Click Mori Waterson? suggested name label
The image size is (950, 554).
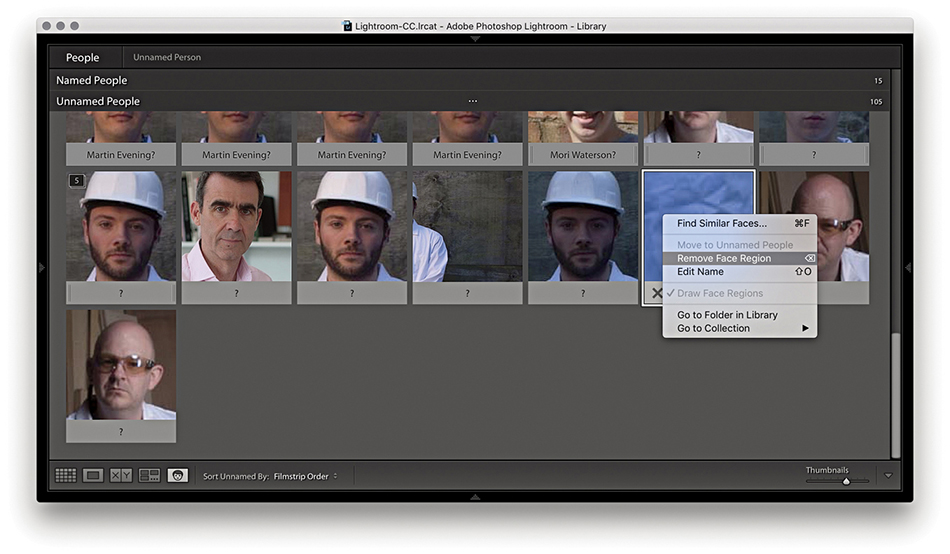(583, 155)
